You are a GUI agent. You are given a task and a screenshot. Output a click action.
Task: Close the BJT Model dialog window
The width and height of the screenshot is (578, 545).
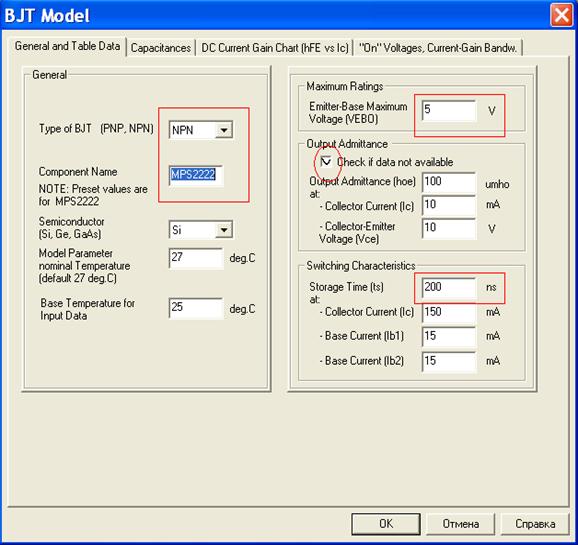[561, 15]
